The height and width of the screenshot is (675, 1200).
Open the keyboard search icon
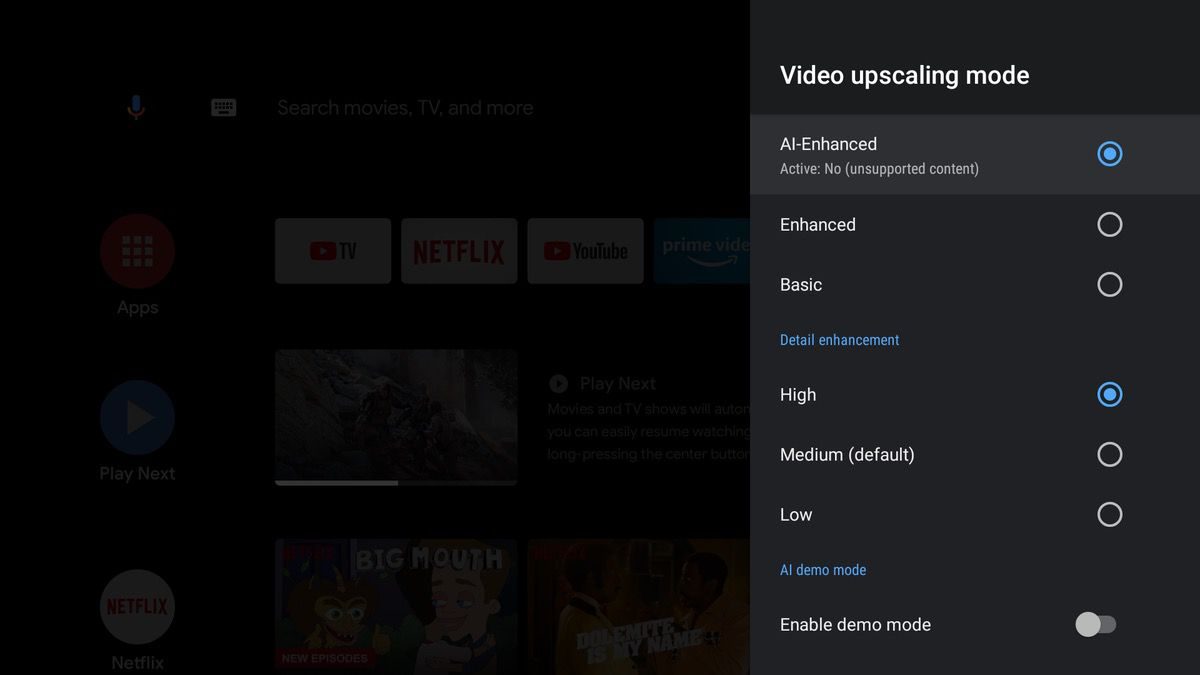click(223, 107)
